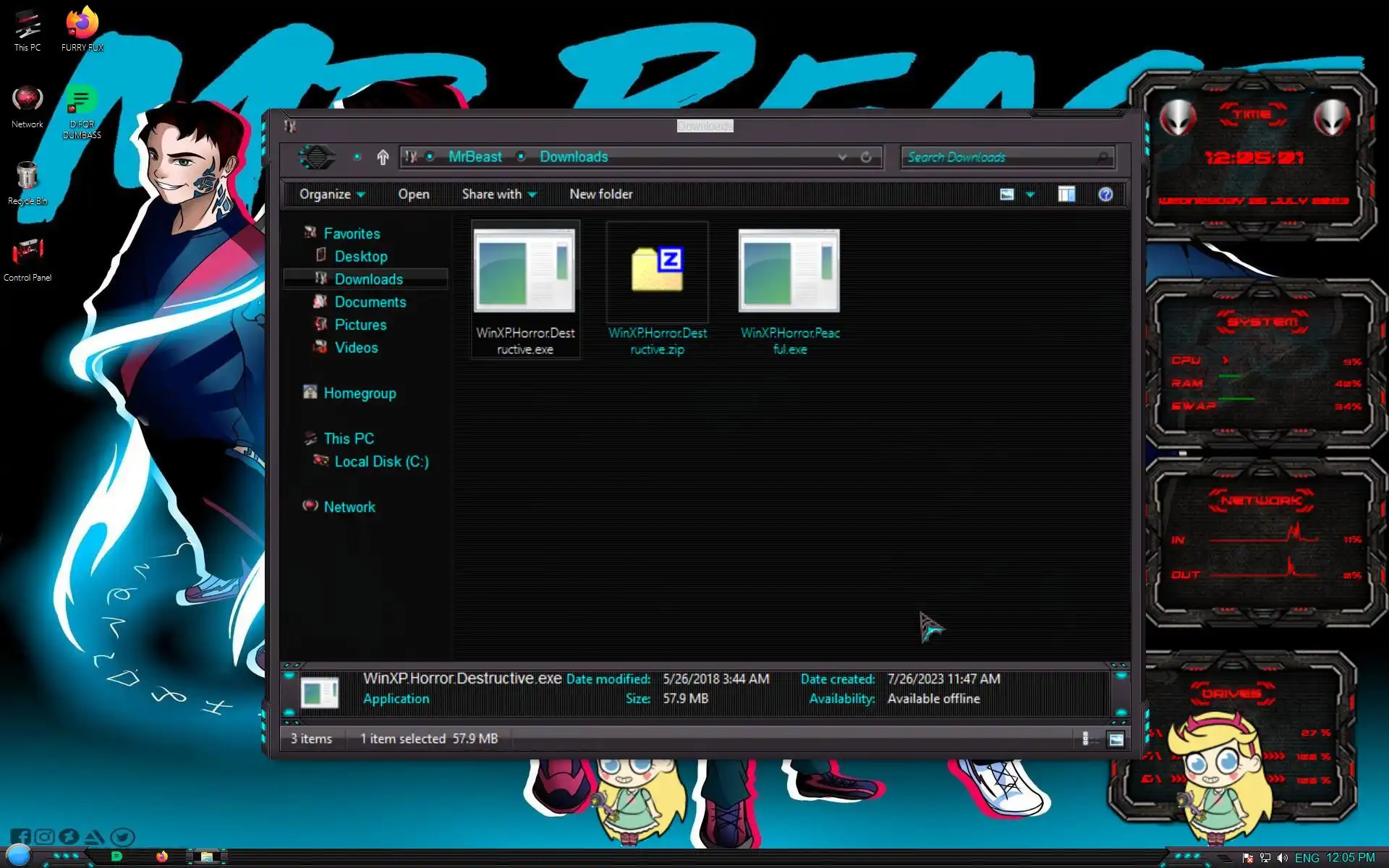The width and height of the screenshot is (1389, 868).
Task: Click Open in the command bar
Action: click(413, 194)
